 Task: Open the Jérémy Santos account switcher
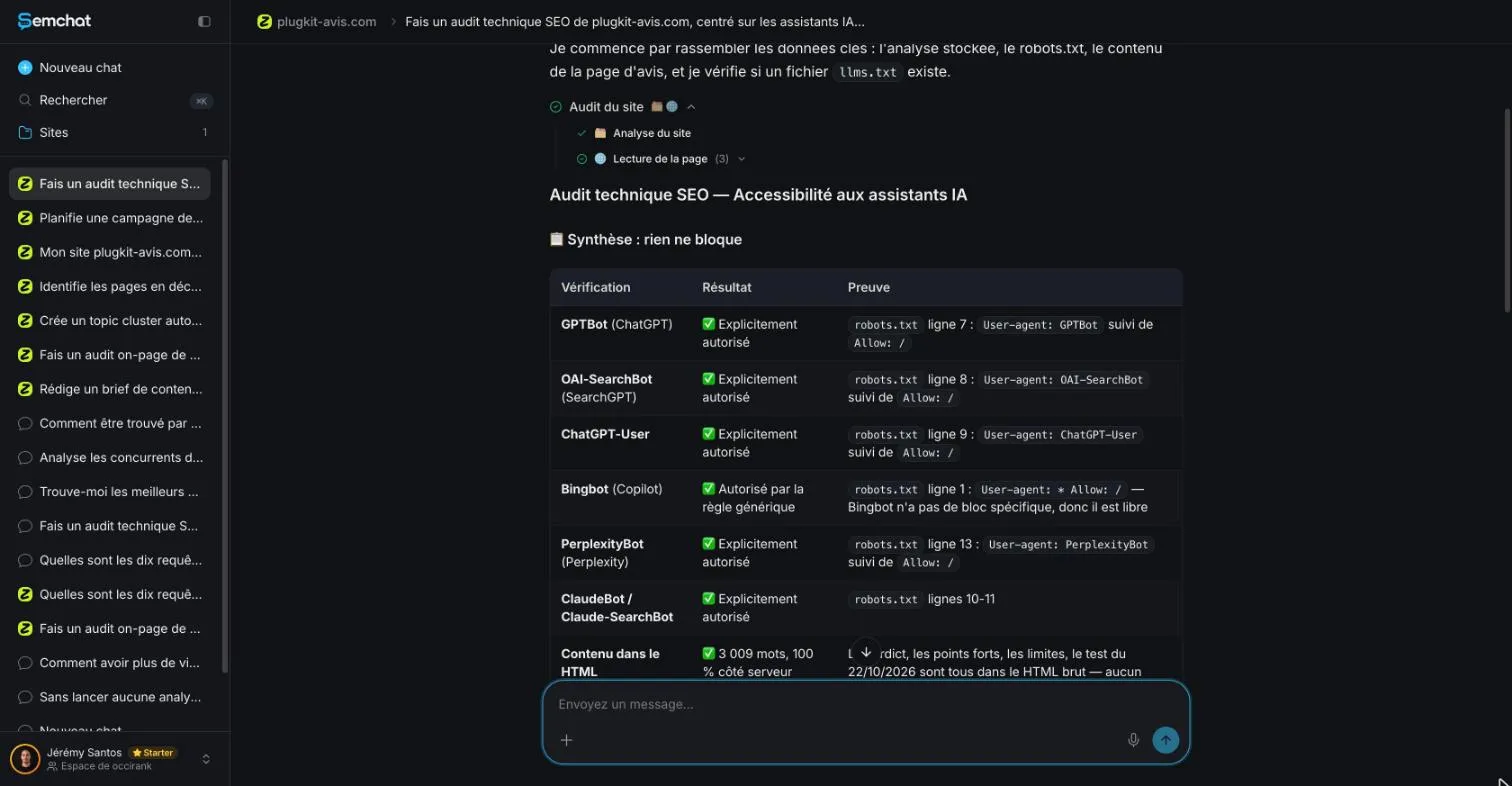click(115, 759)
